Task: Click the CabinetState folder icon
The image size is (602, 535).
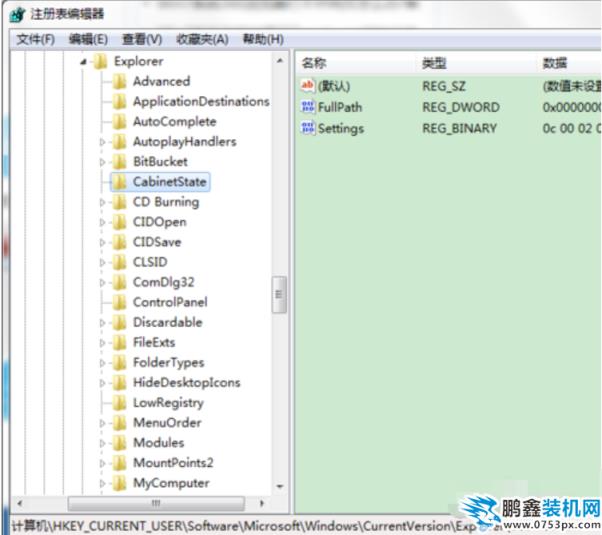Action: tap(120, 182)
